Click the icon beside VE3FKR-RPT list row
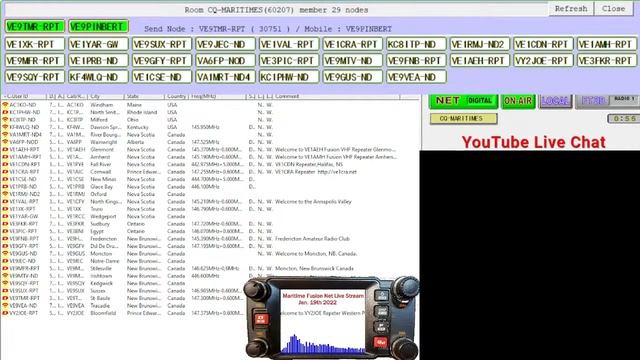Image resolution: width=640 pixels, height=360 pixels. pos(5,224)
